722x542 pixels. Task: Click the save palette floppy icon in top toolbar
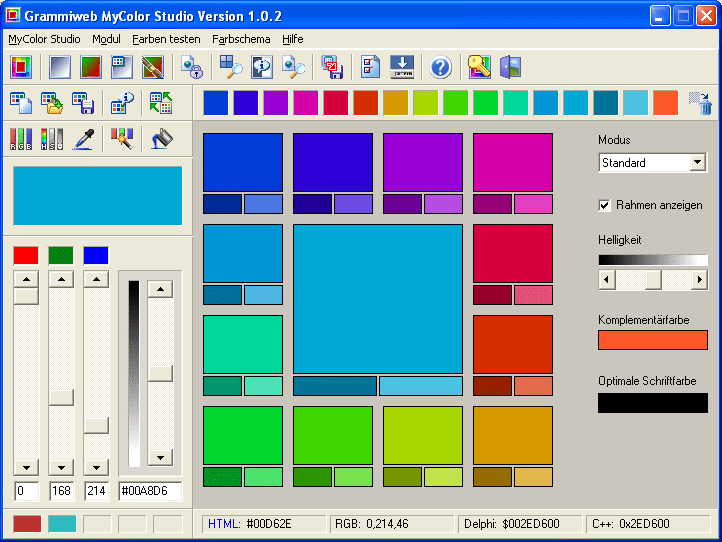click(x=332, y=67)
